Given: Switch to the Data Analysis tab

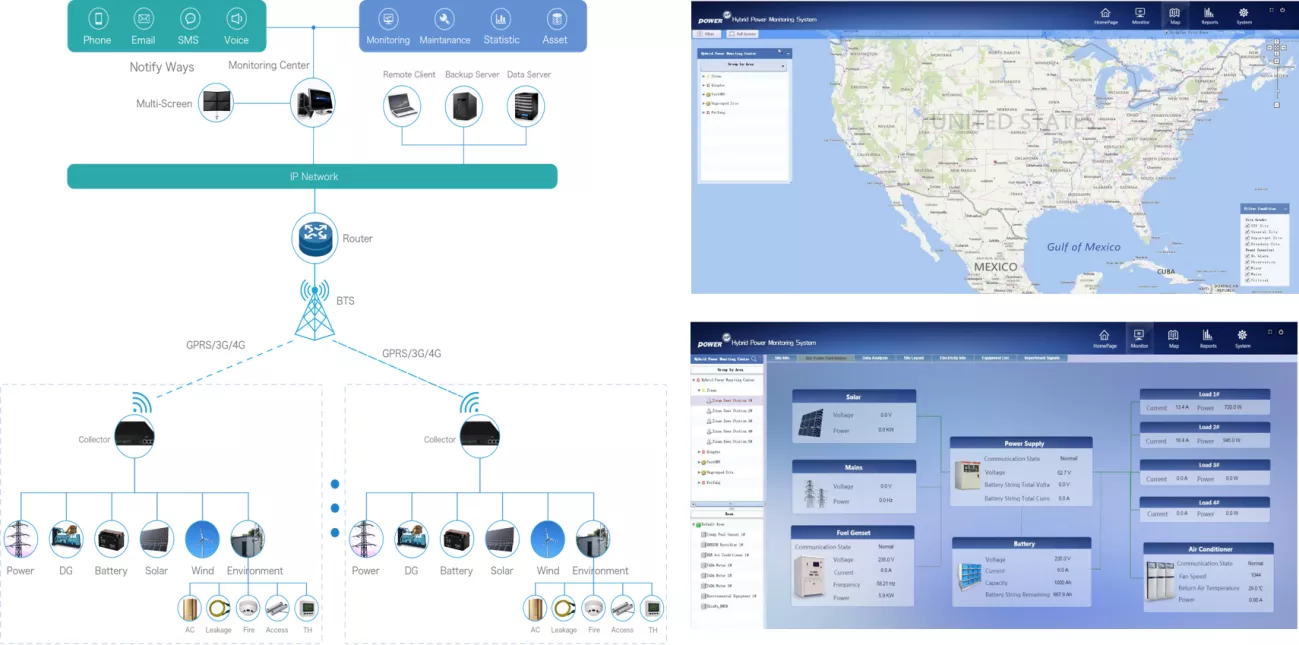Looking at the screenshot, I should tap(874, 357).
